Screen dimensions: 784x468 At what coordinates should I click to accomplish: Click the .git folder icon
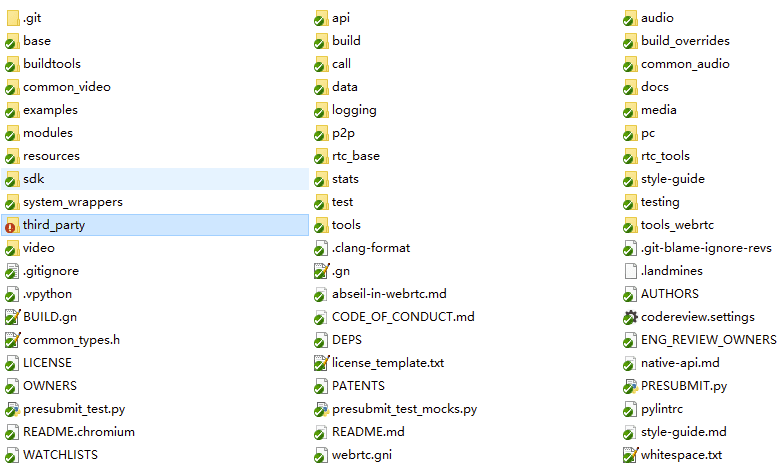point(12,18)
